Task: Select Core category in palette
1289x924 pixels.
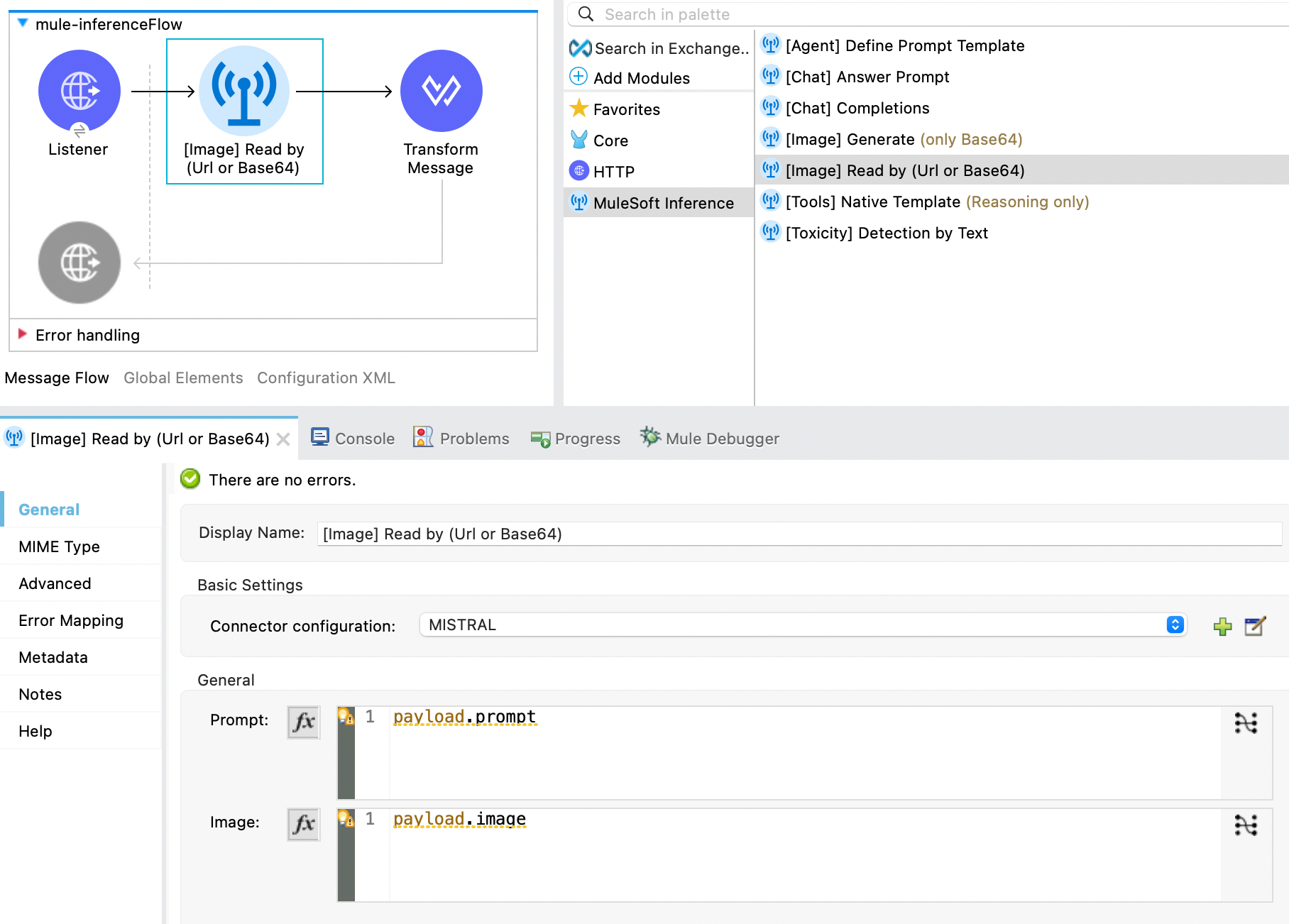Action: pyautogui.click(x=659, y=141)
